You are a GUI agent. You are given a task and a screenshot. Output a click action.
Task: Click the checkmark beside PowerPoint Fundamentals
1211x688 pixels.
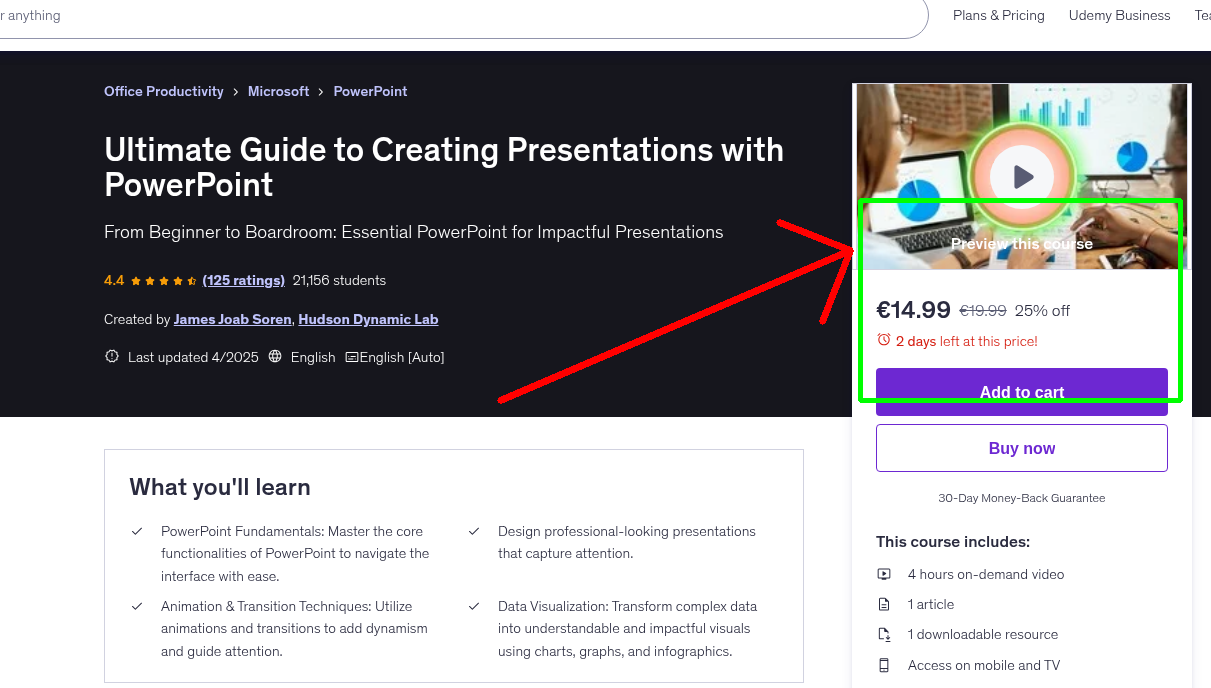coord(137,531)
